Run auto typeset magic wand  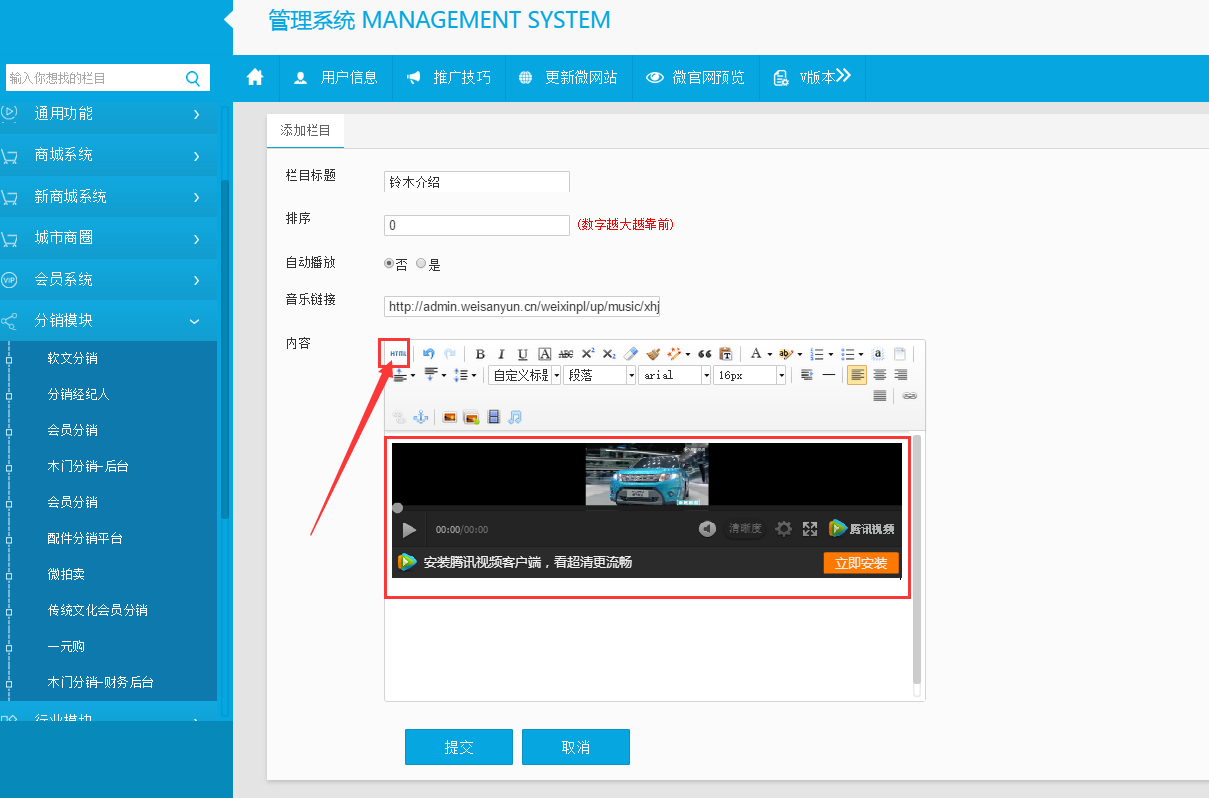point(674,354)
